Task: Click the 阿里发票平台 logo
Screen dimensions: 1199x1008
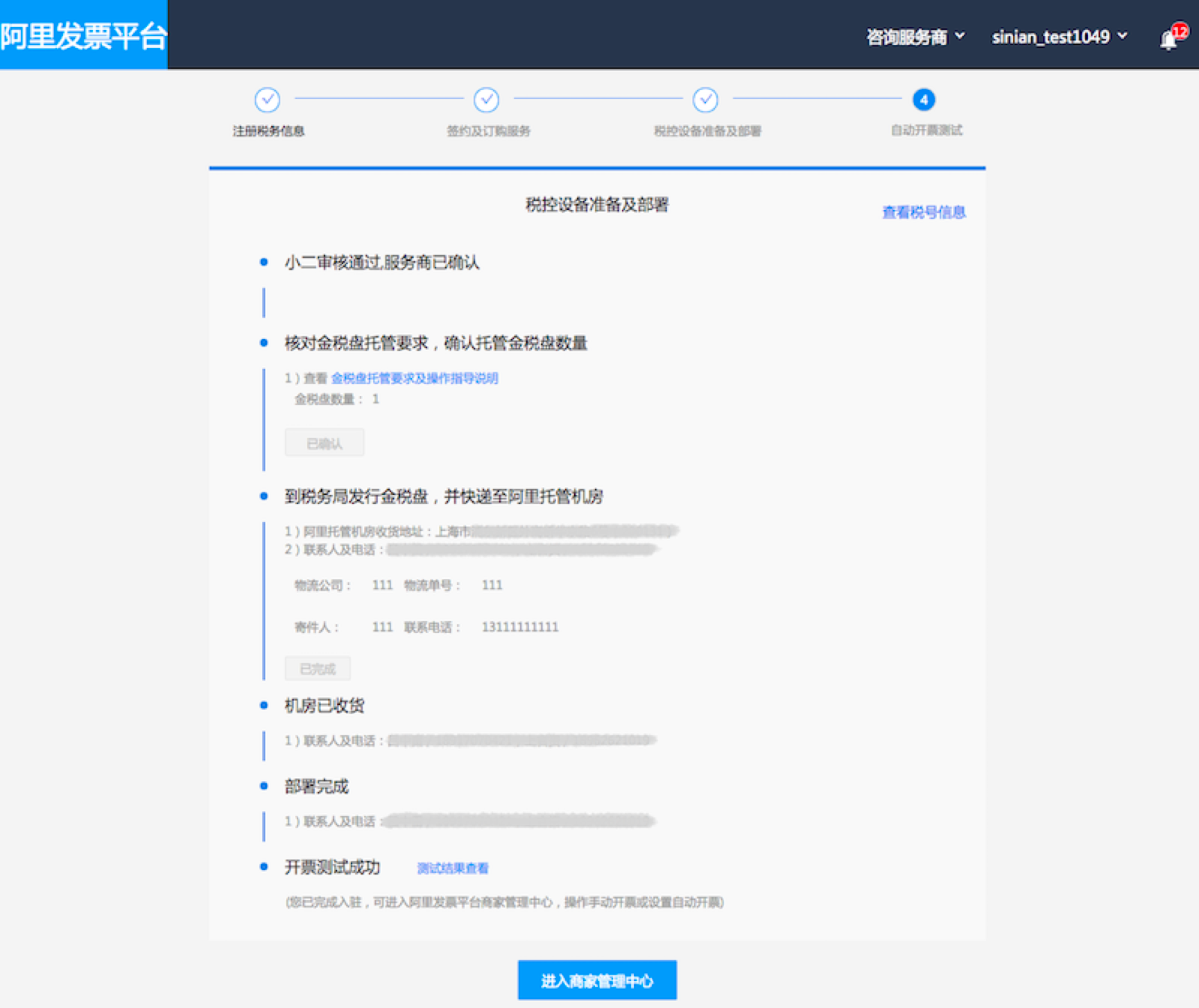Action: pyautogui.click(x=84, y=35)
